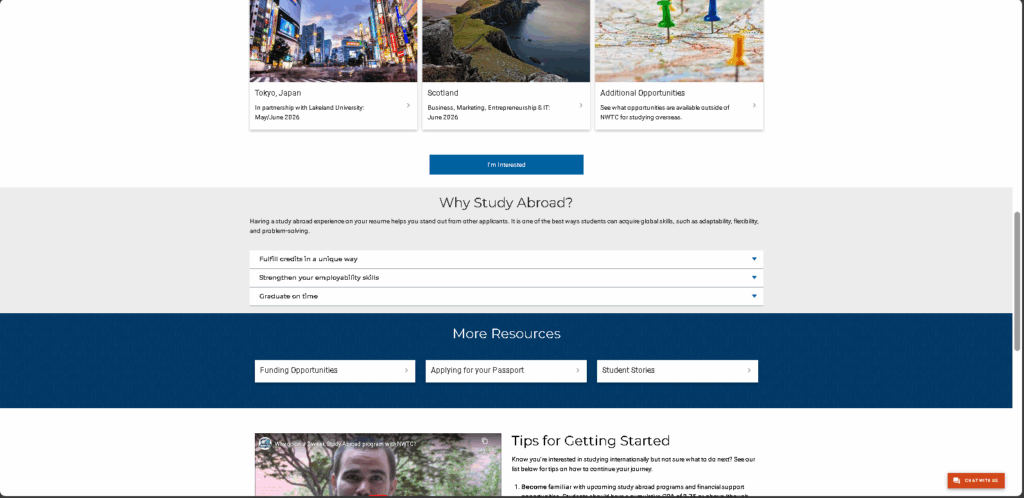Click the chevron on Additional Opportunities card
This screenshot has width=1024, height=498.
point(754,105)
